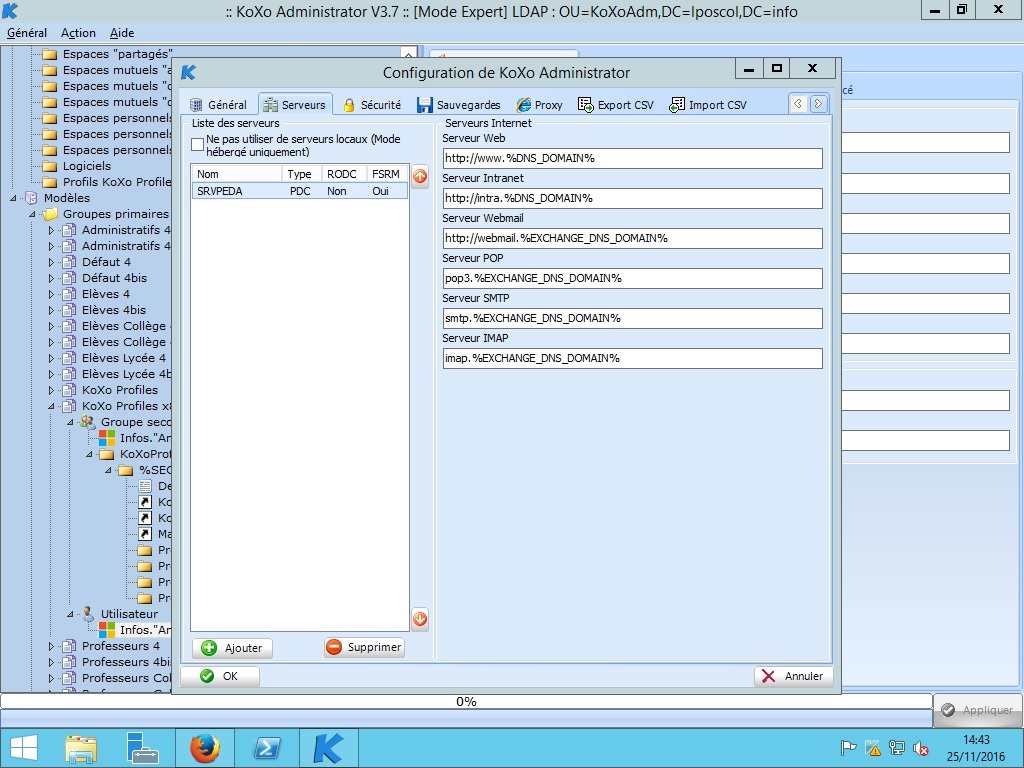Screen dimensions: 1024x768
Task: Click the Serveur Web input field
Action: (x=632, y=158)
